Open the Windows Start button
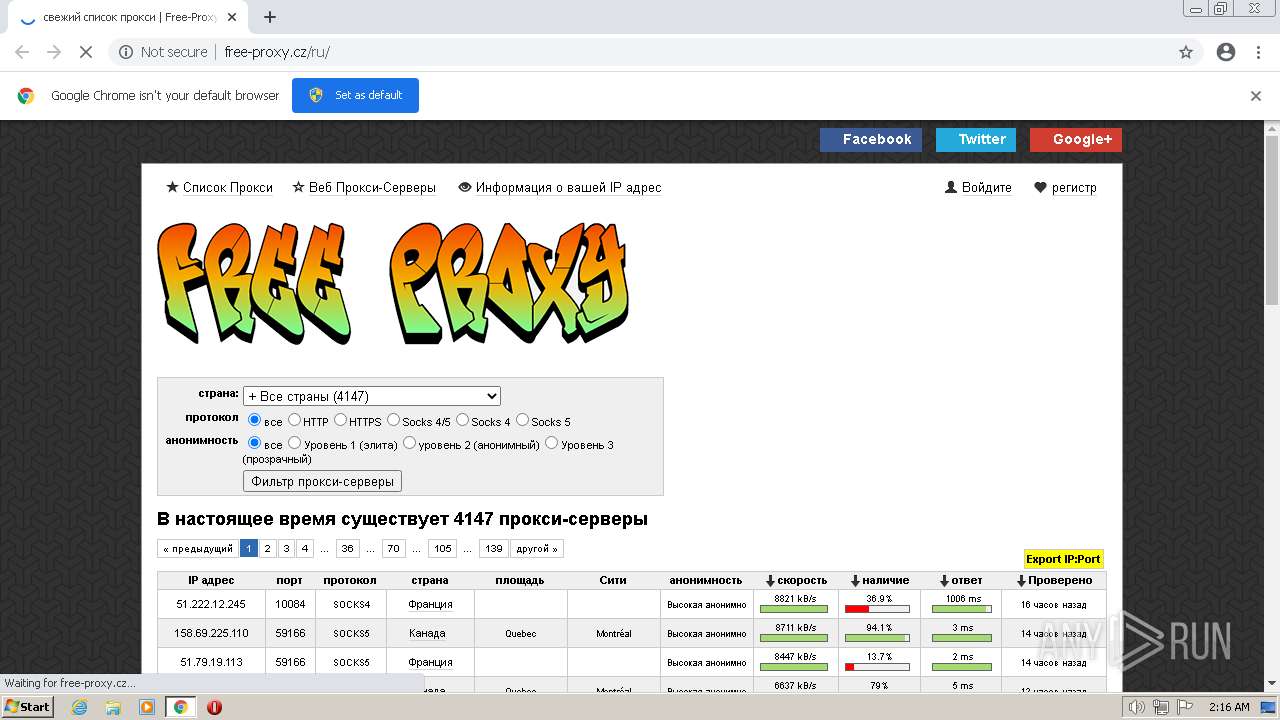Image resolution: width=1280 pixels, height=720 pixels. pyautogui.click(x=27, y=707)
